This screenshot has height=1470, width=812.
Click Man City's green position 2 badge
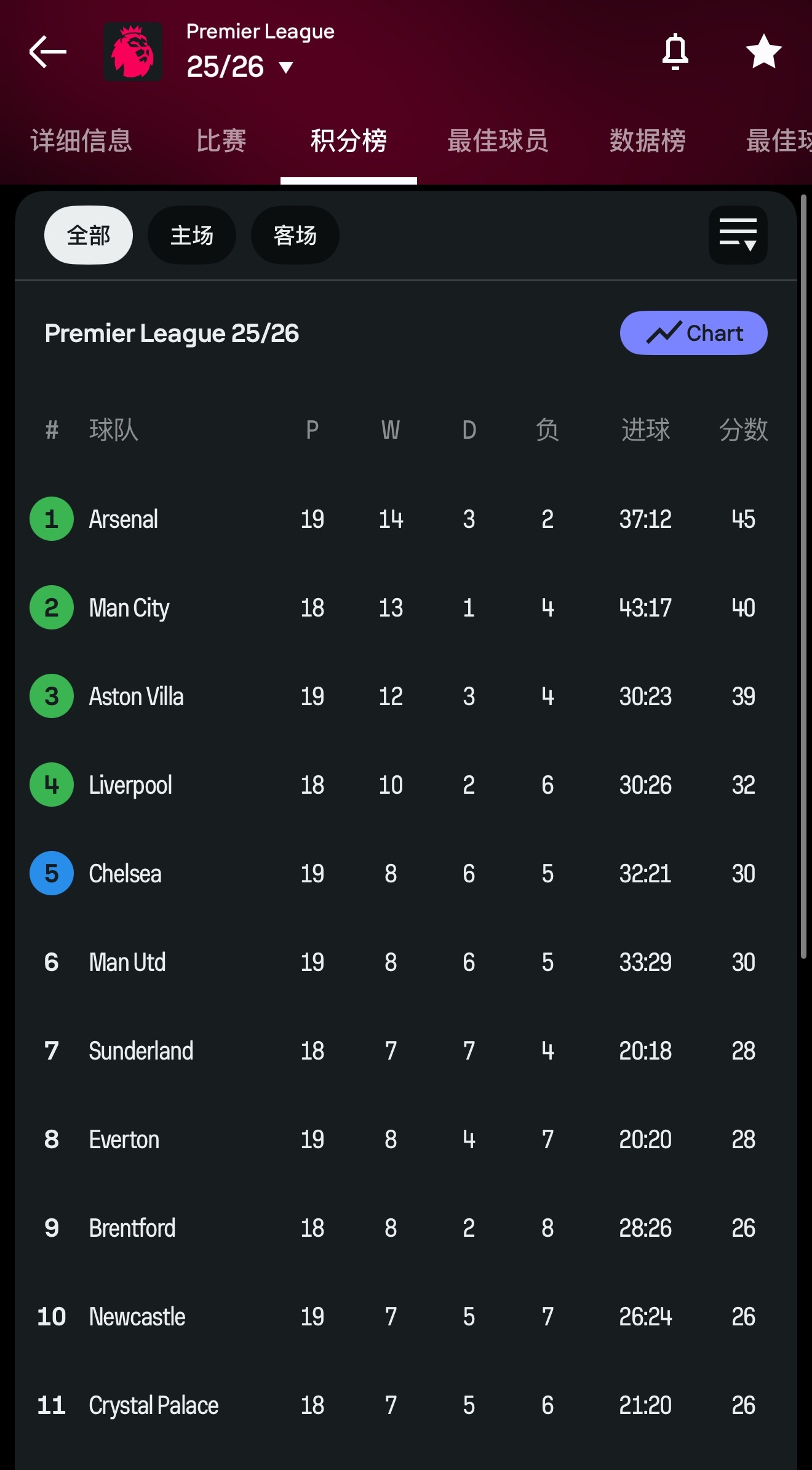(x=52, y=607)
